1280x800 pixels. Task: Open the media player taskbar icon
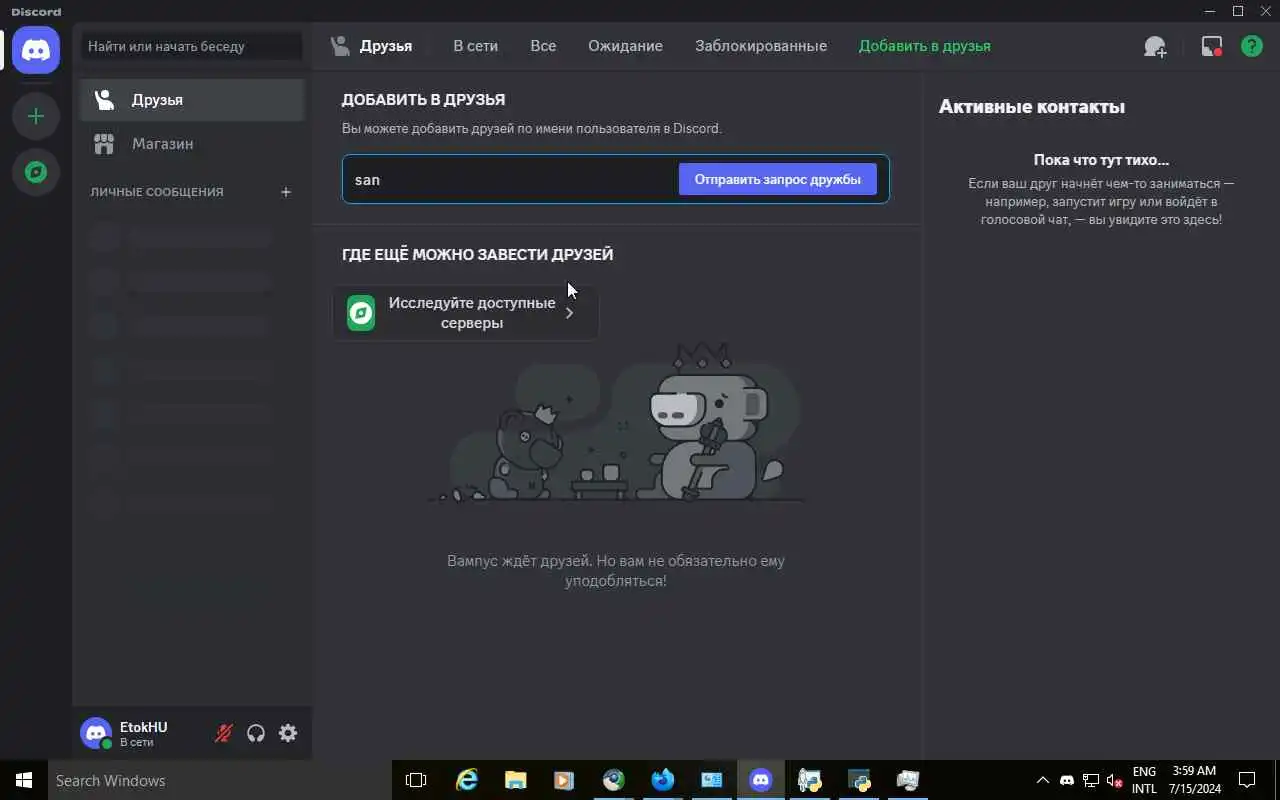click(x=564, y=780)
